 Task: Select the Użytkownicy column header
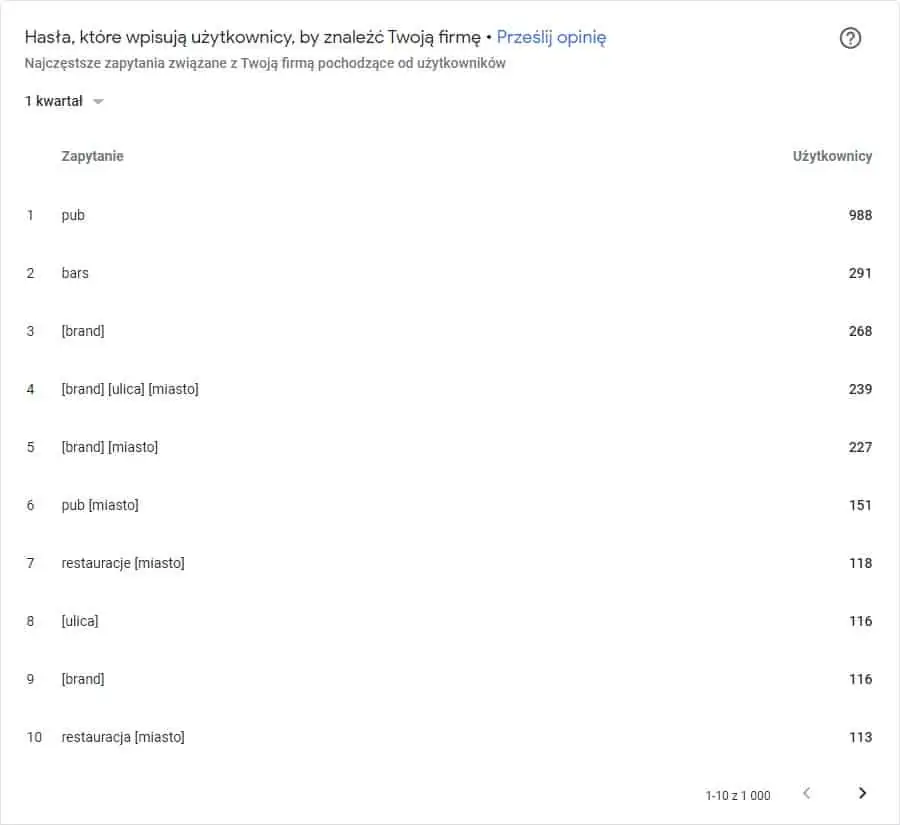[832, 156]
